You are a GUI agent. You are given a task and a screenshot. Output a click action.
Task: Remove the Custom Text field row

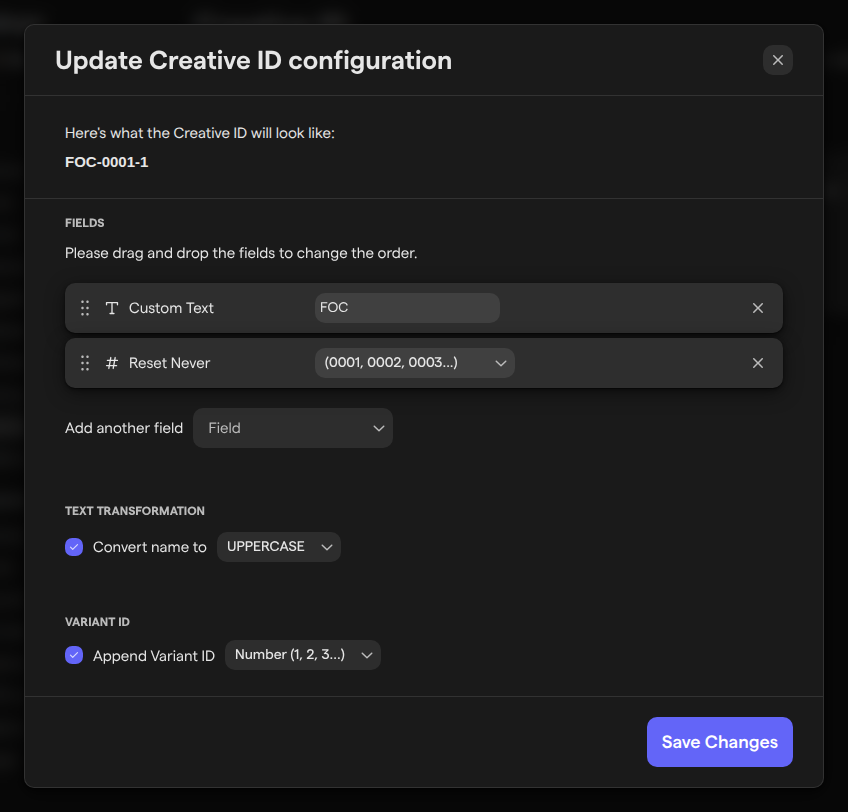757,308
